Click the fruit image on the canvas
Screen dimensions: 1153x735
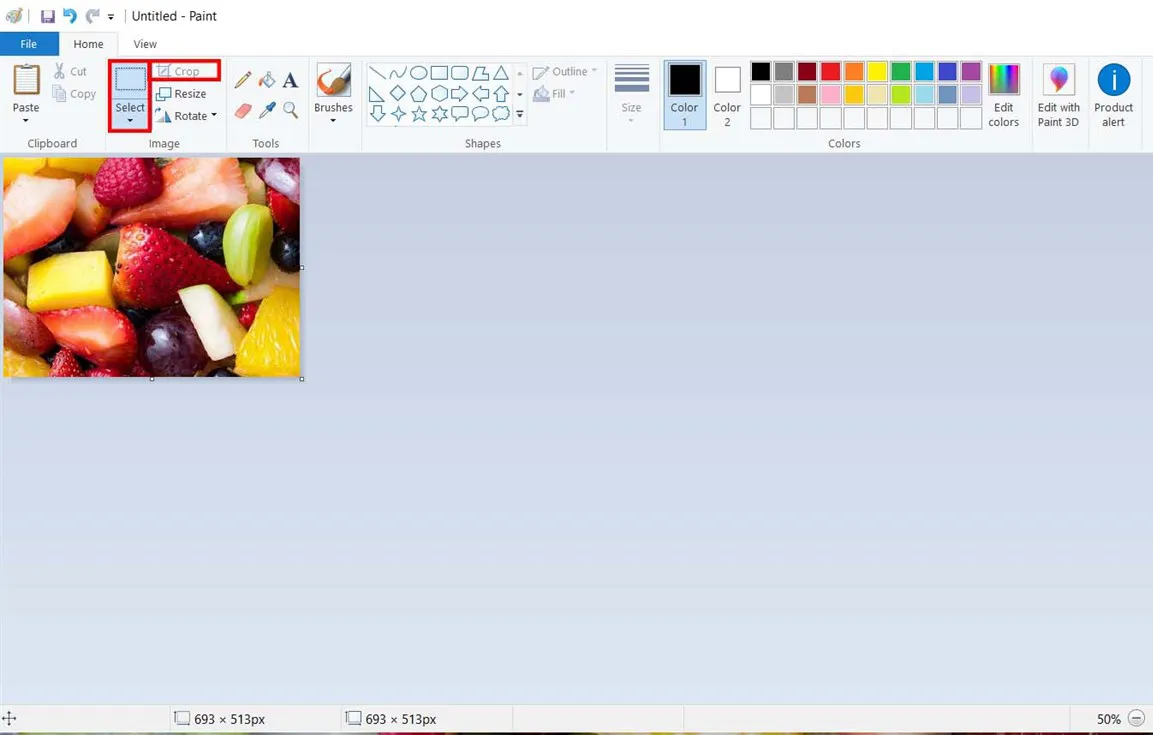pos(151,268)
